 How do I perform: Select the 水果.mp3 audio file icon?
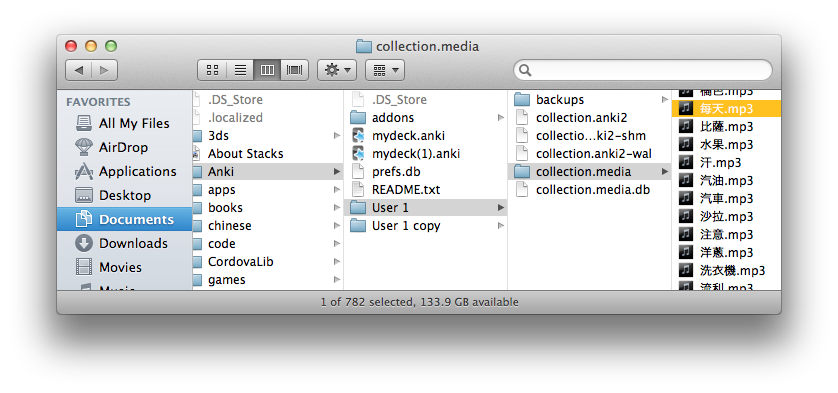click(686, 144)
